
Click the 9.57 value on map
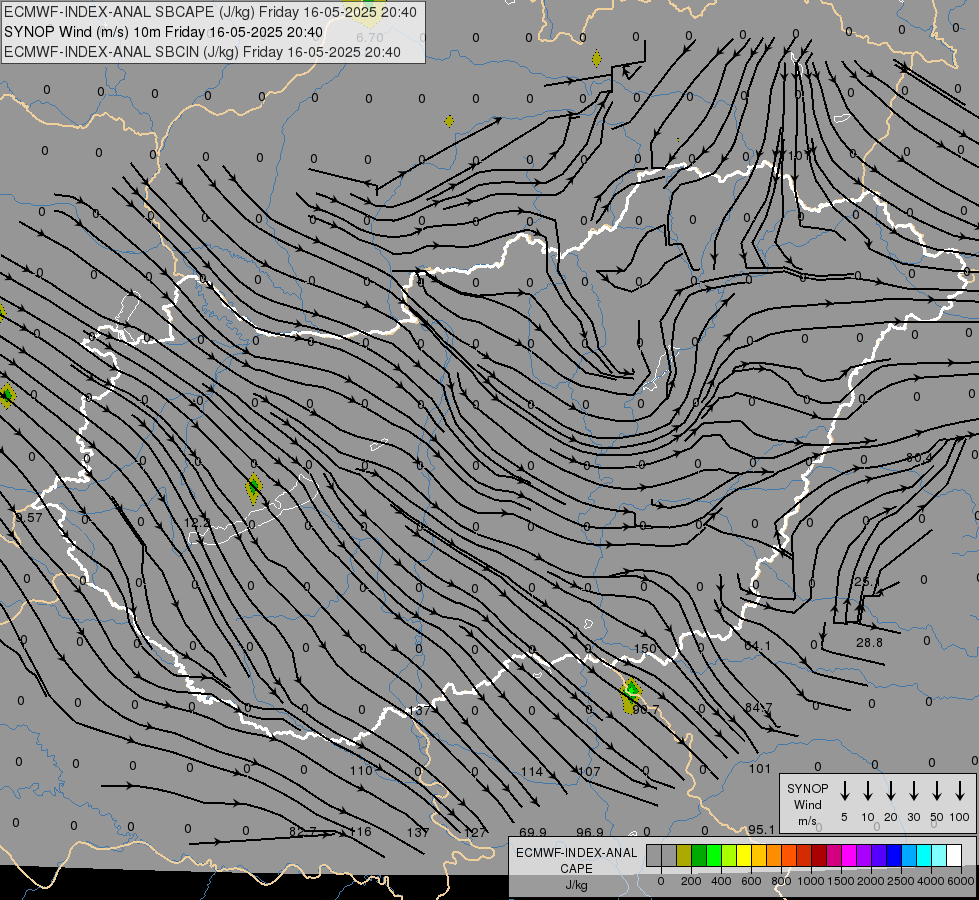pos(29,517)
